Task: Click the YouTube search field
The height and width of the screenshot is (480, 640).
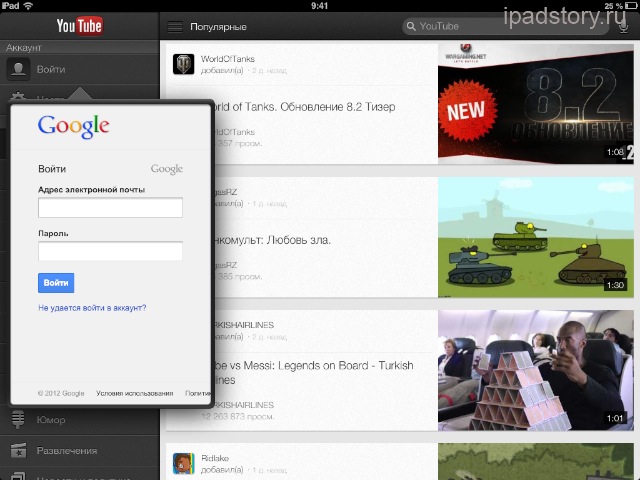Action: (x=505, y=27)
